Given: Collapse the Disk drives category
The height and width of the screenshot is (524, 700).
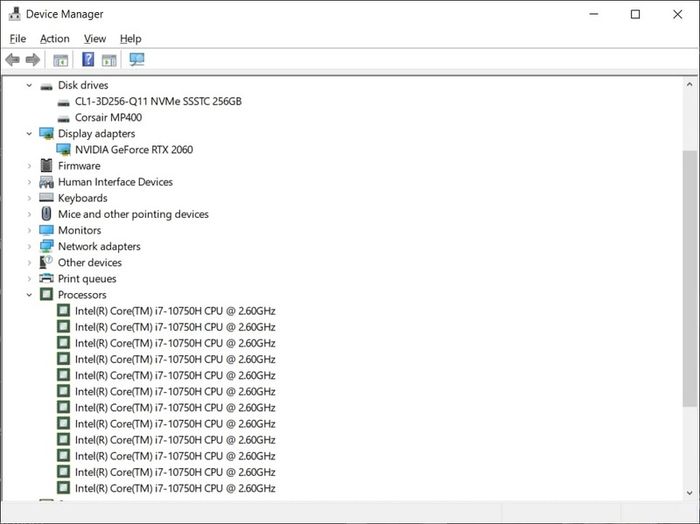Looking at the screenshot, I should coord(29,85).
